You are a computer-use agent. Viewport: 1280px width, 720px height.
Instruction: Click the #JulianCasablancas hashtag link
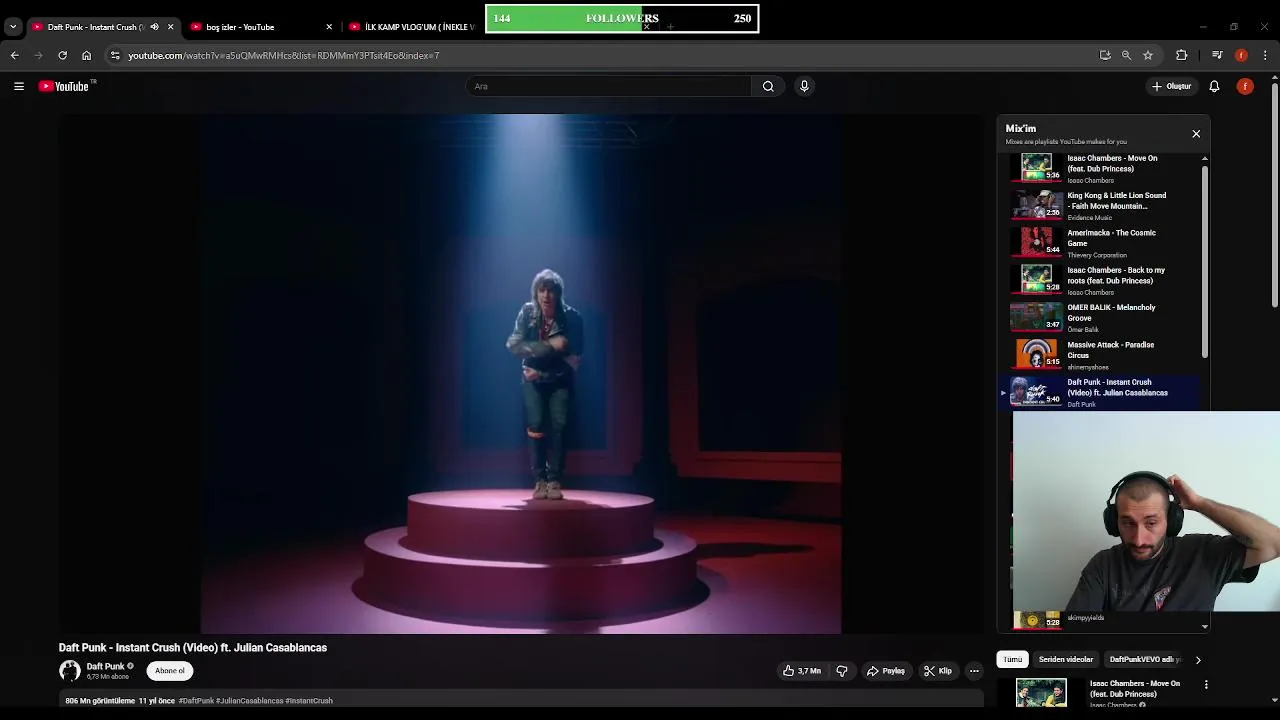[250, 701]
